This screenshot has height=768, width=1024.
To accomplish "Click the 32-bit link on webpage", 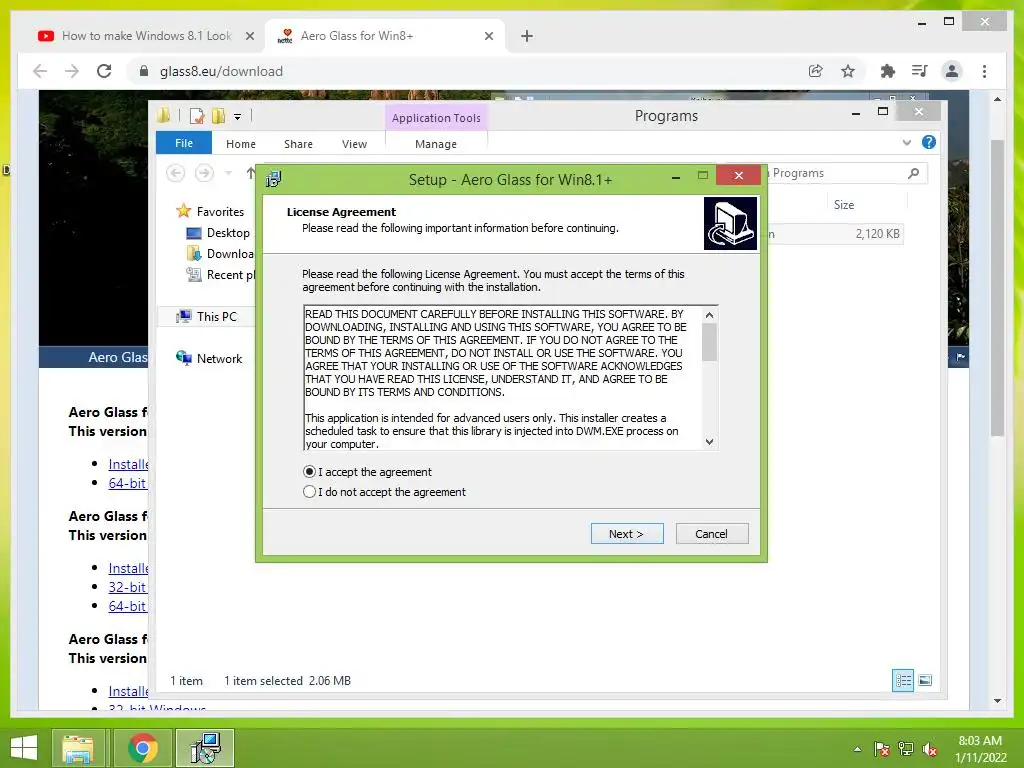I will tap(127, 587).
